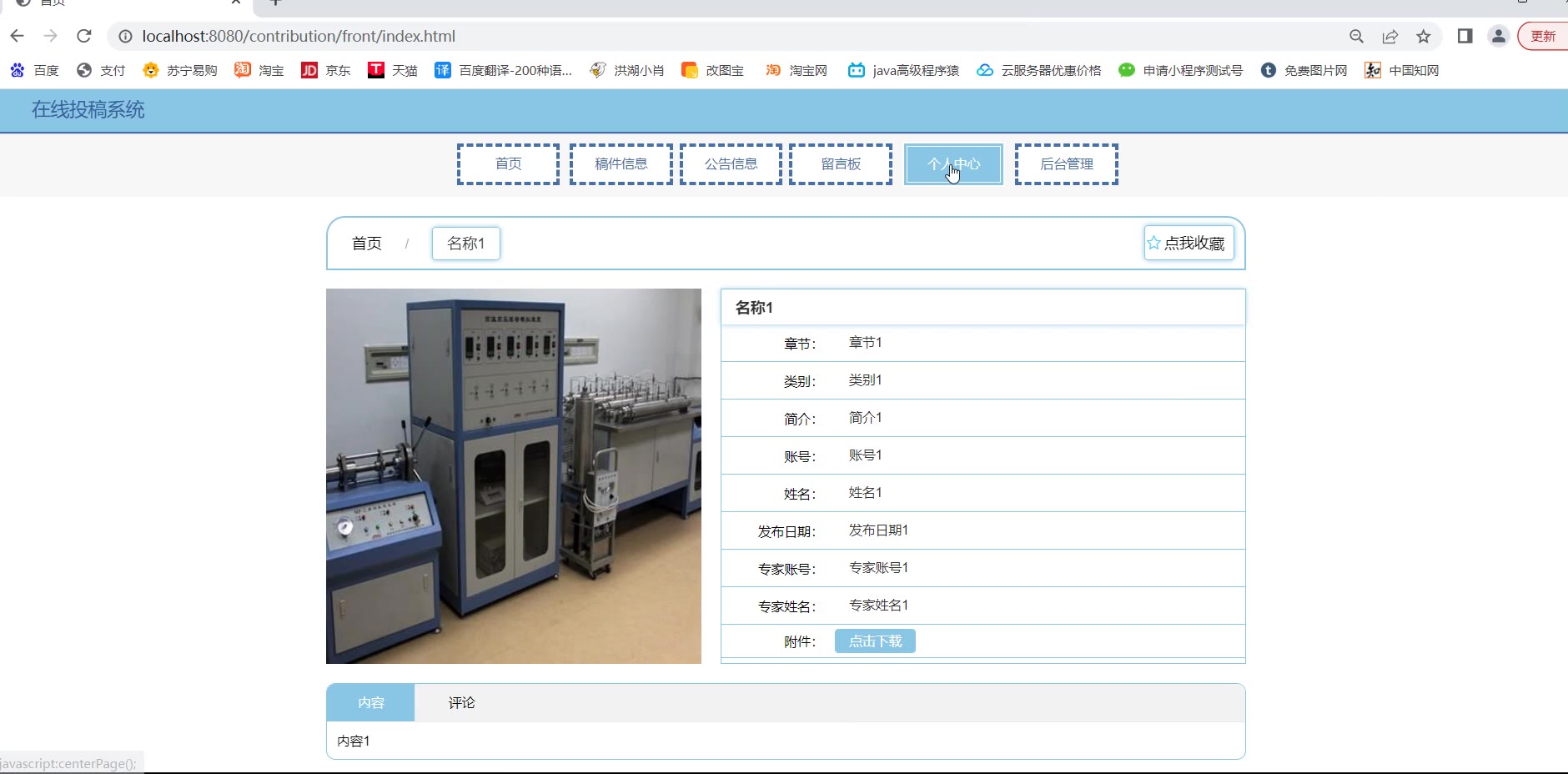The height and width of the screenshot is (774, 1568).
Task: Open the 改图宝 bookmark
Action: (713, 71)
